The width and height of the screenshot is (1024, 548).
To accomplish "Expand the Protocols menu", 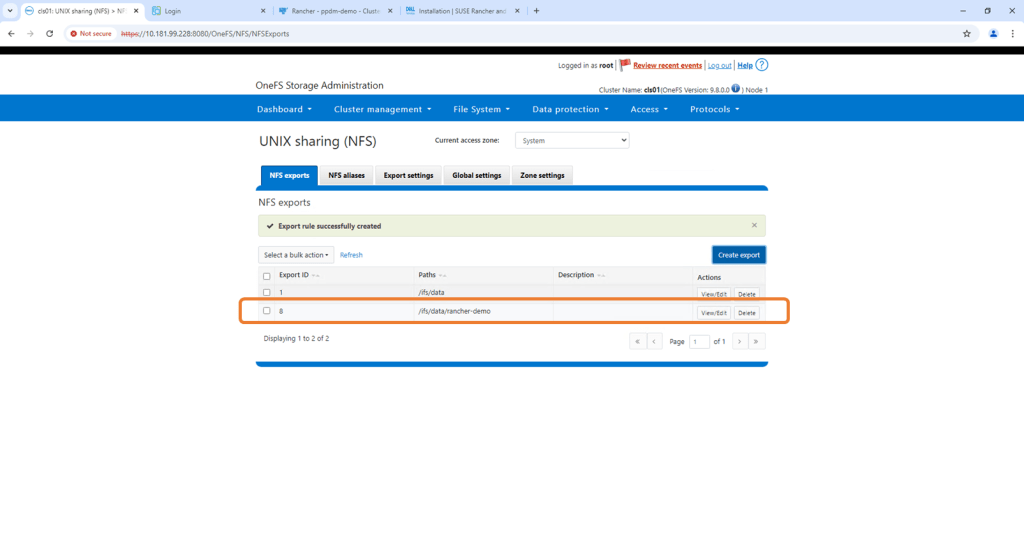I will point(714,109).
